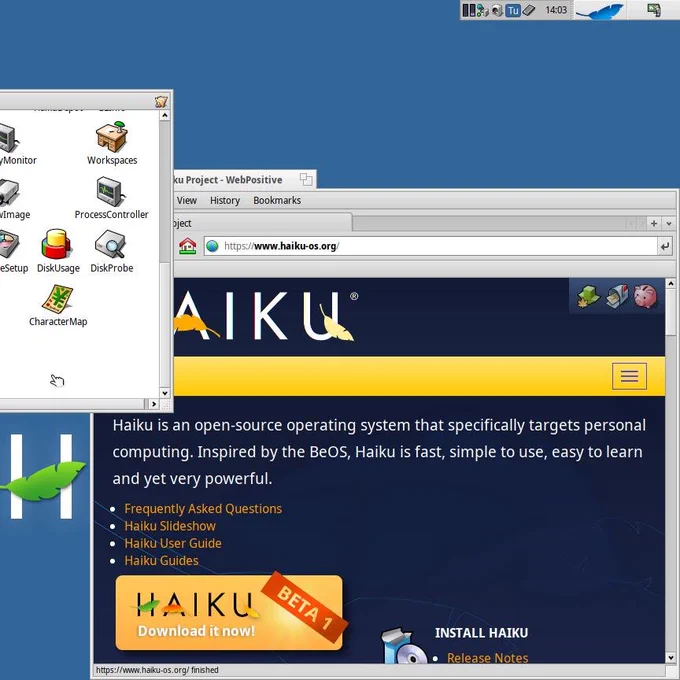The image size is (680, 680).
Task: Open the DiskUsage application icon
Action: click(56, 245)
